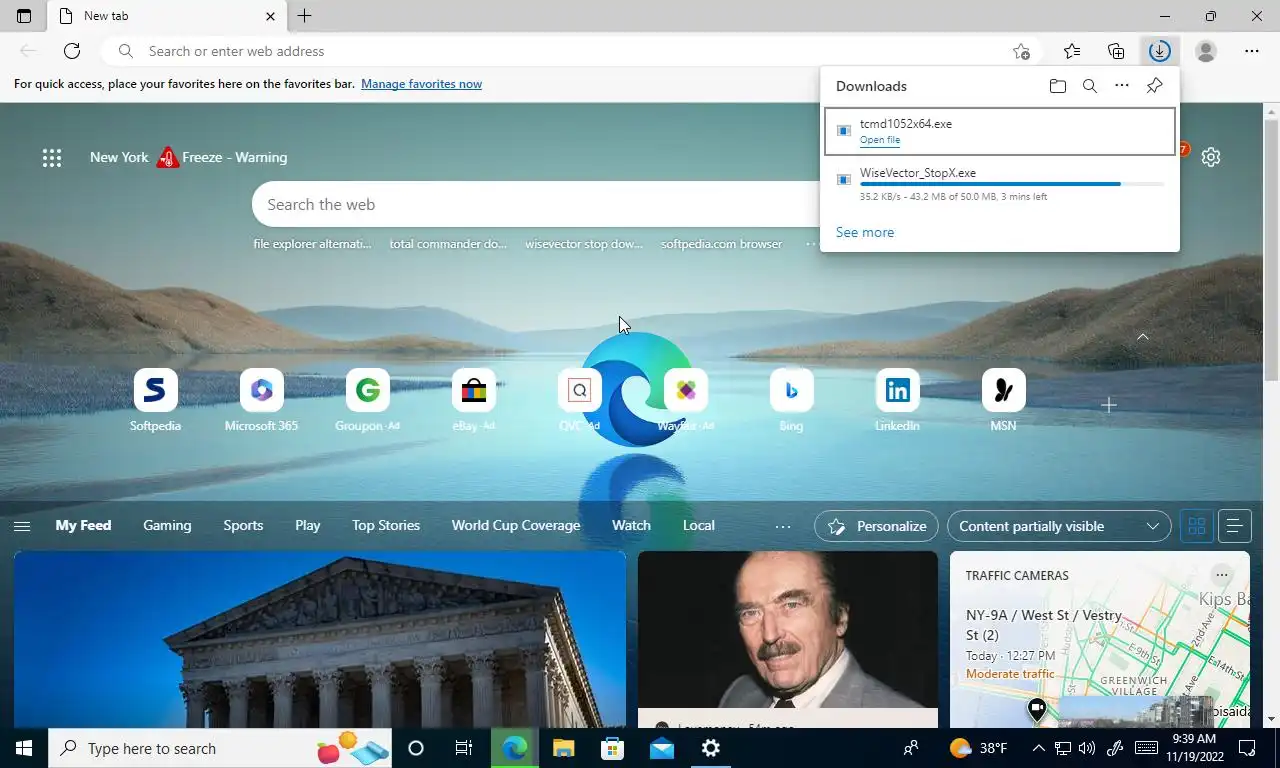
Task: Open Settings and more ellipsis menu
Action: click(x=1252, y=51)
